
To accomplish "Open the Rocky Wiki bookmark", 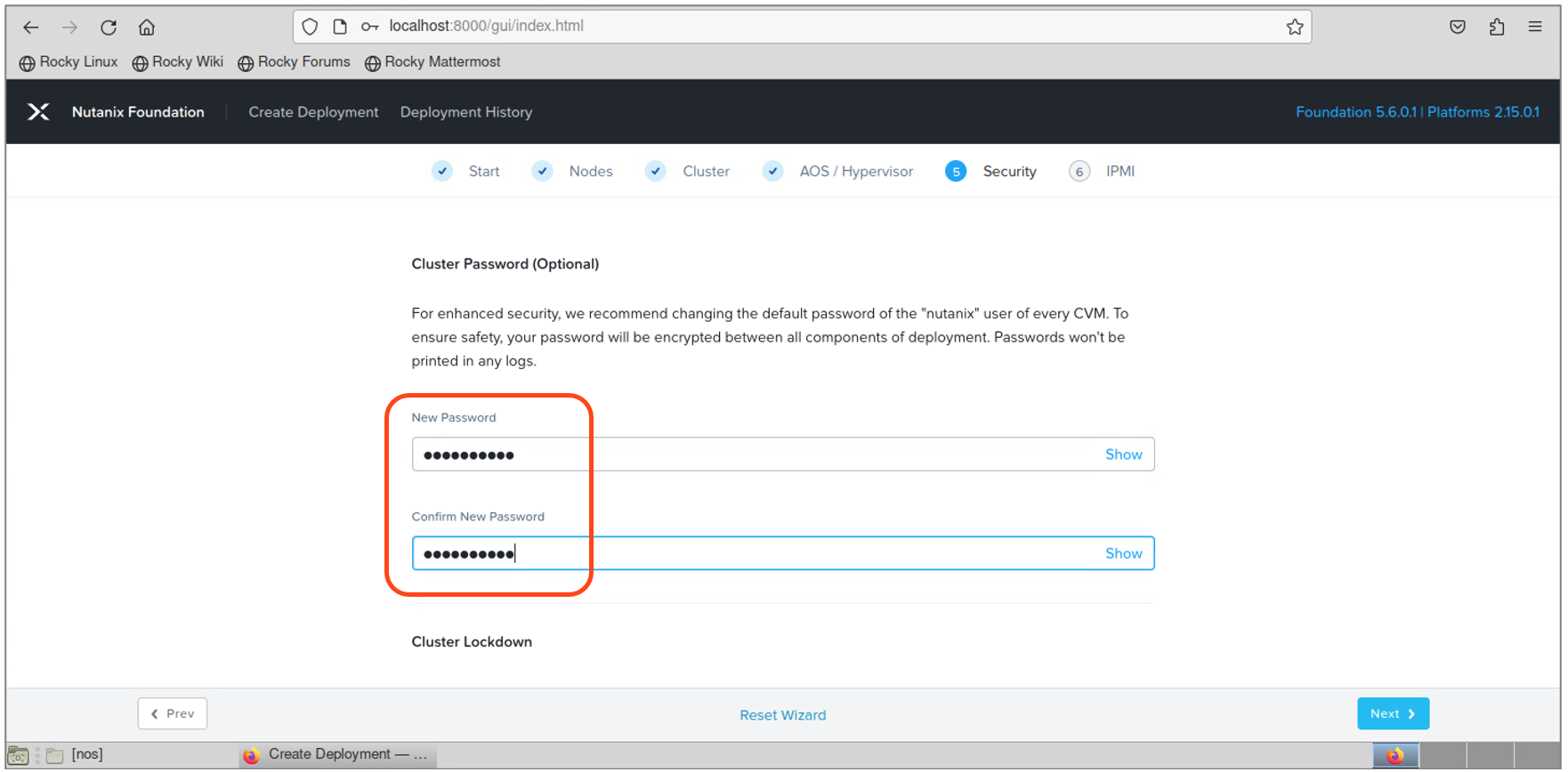I will click(177, 62).
